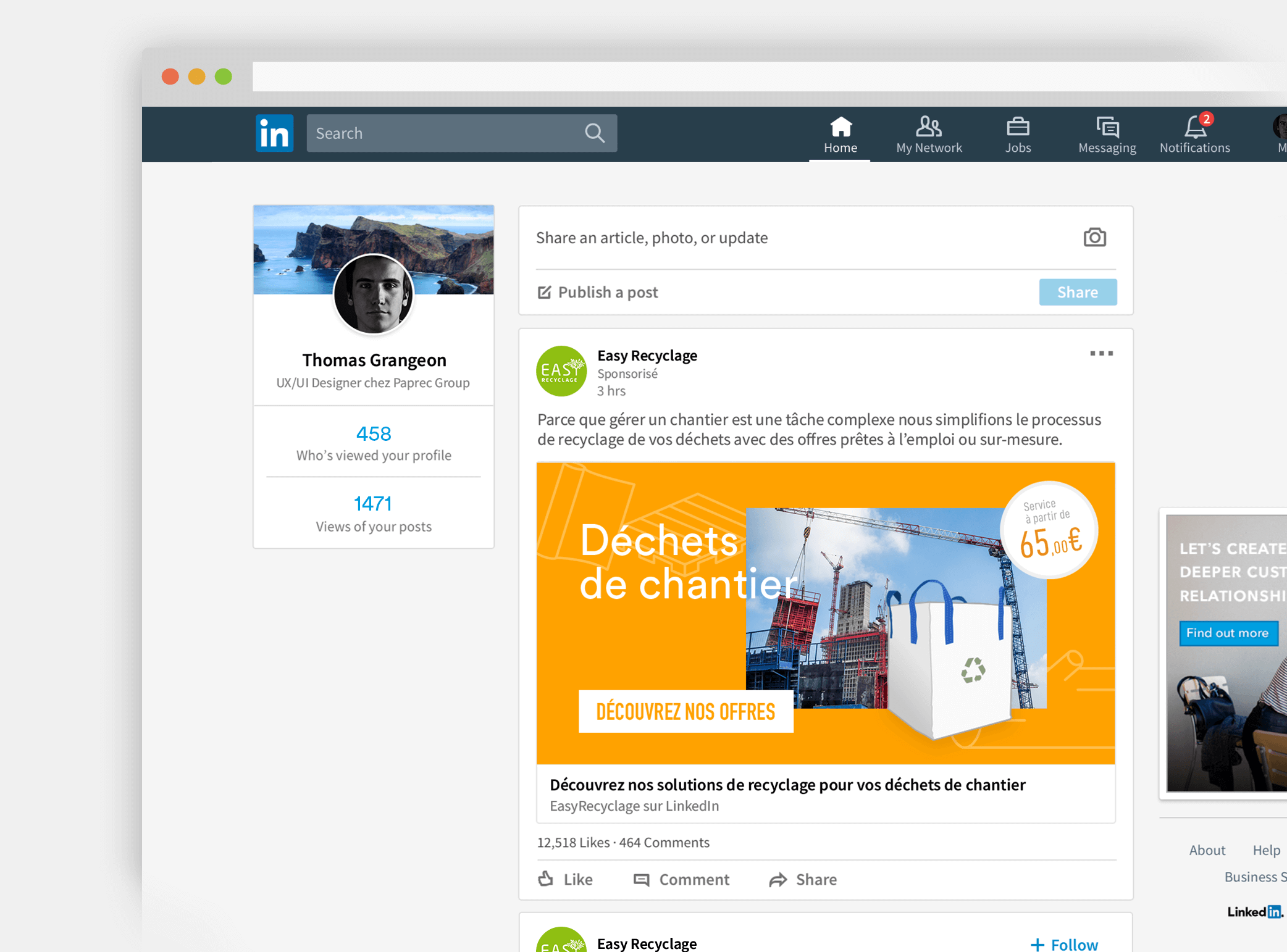1287x952 pixels.
Task: Open the Notifications tab
Action: point(1194,135)
